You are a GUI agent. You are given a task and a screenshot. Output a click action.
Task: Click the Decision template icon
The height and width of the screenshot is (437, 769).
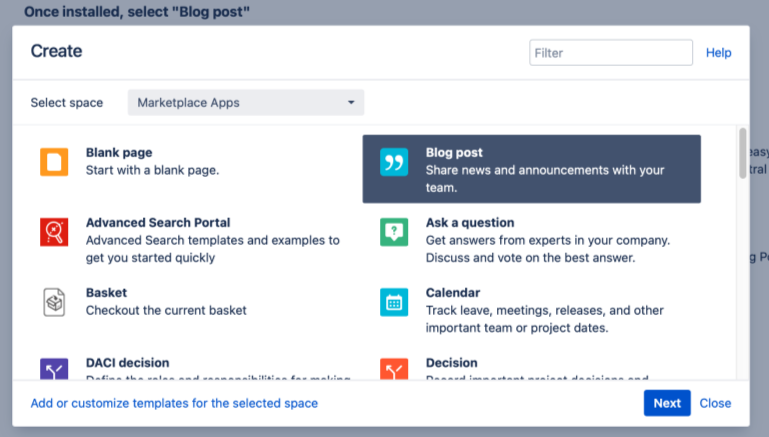(x=394, y=369)
